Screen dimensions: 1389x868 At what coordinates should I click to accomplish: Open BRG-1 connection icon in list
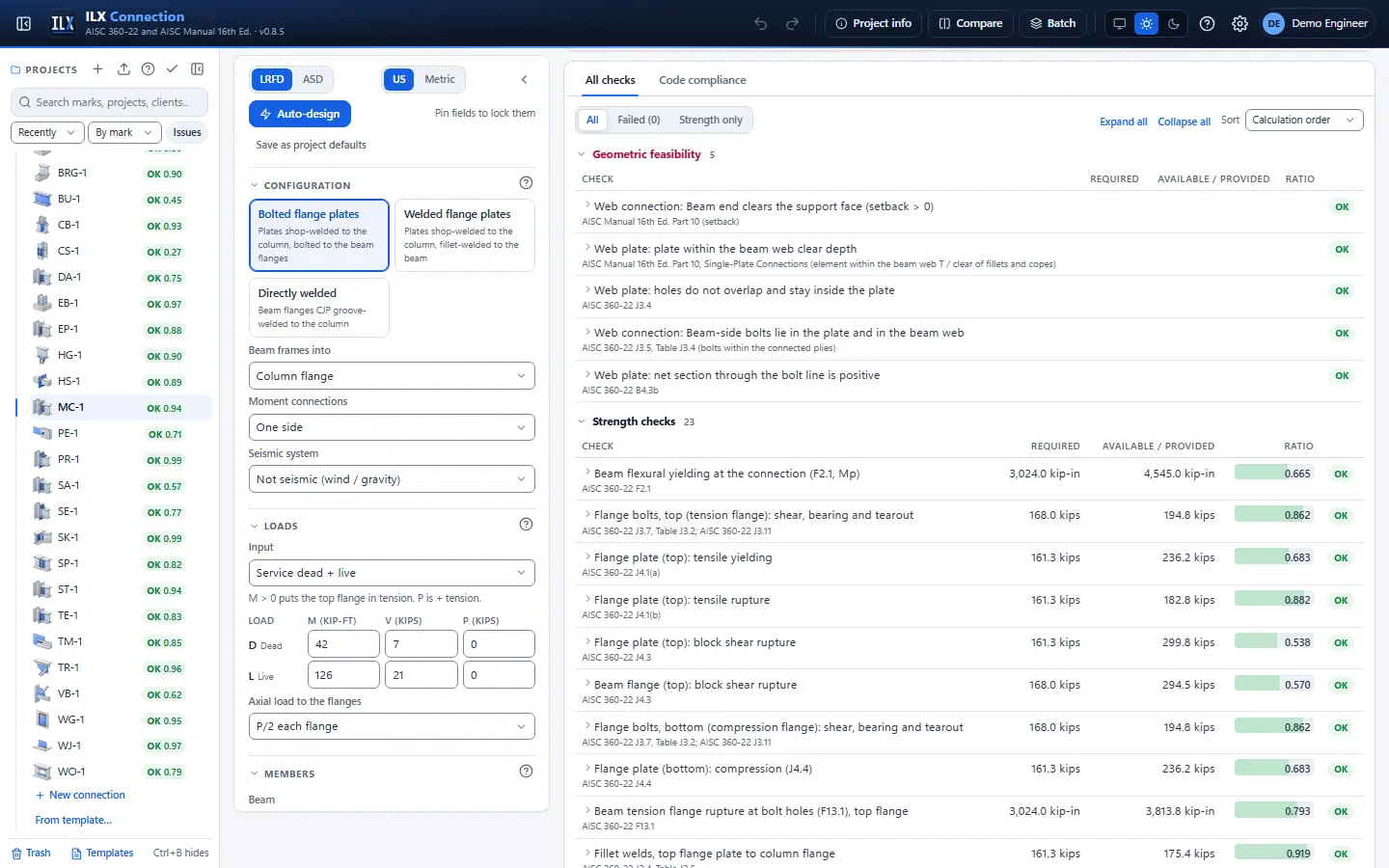(42, 174)
